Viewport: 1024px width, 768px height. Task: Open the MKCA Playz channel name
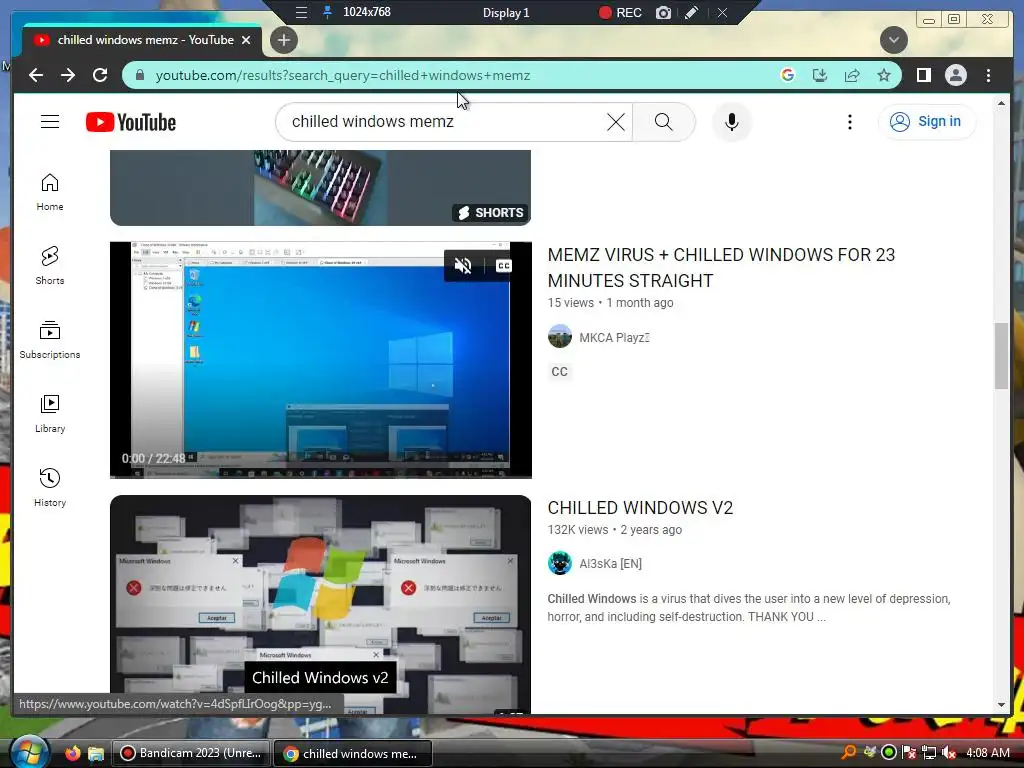[x=614, y=338]
